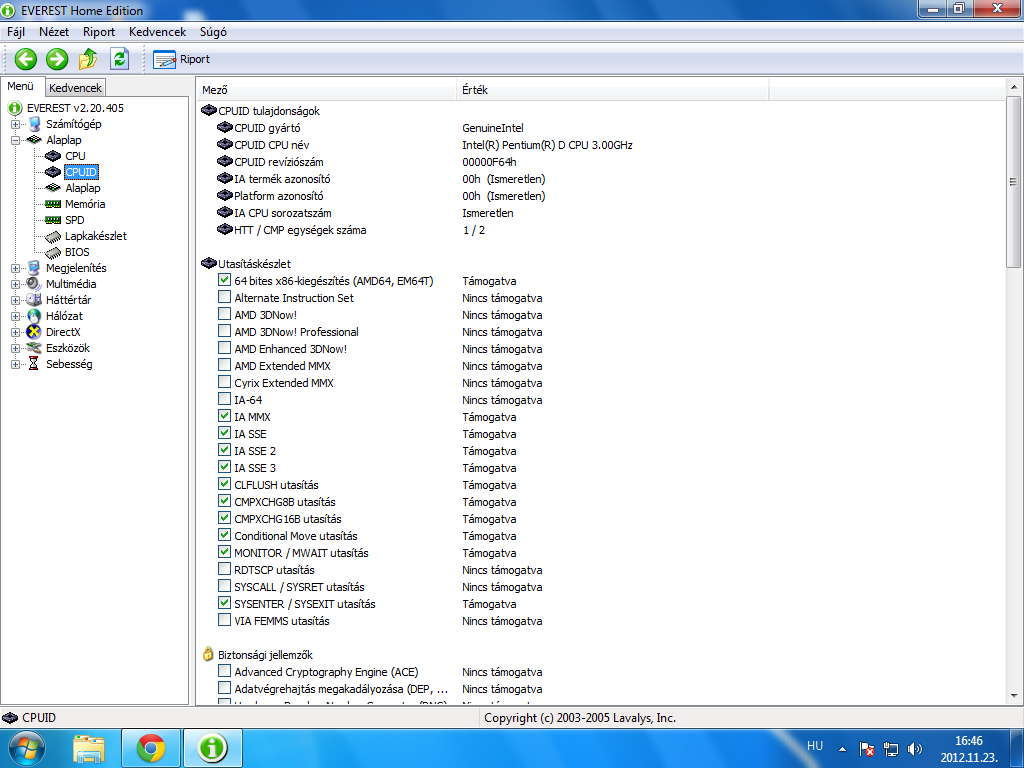Click the Megjelenítés display icon
This screenshot has width=1024, height=768.
click(x=34, y=268)
